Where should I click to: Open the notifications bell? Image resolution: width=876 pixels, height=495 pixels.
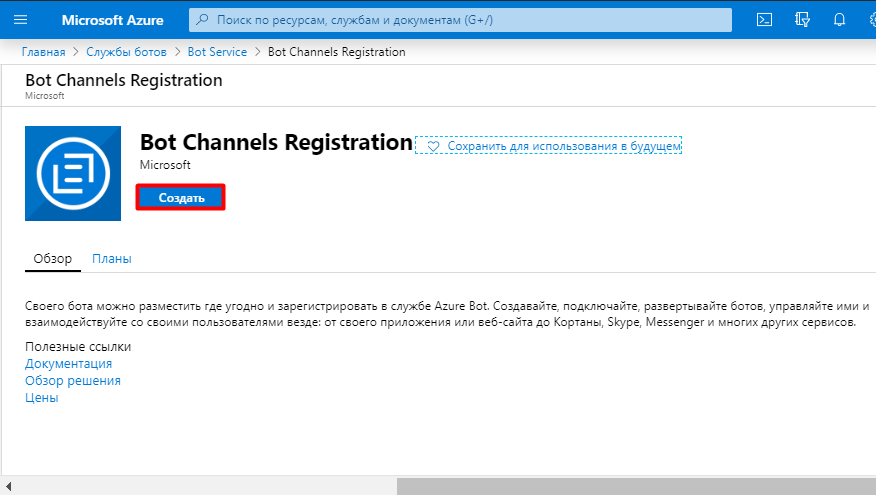click(839, 20)
